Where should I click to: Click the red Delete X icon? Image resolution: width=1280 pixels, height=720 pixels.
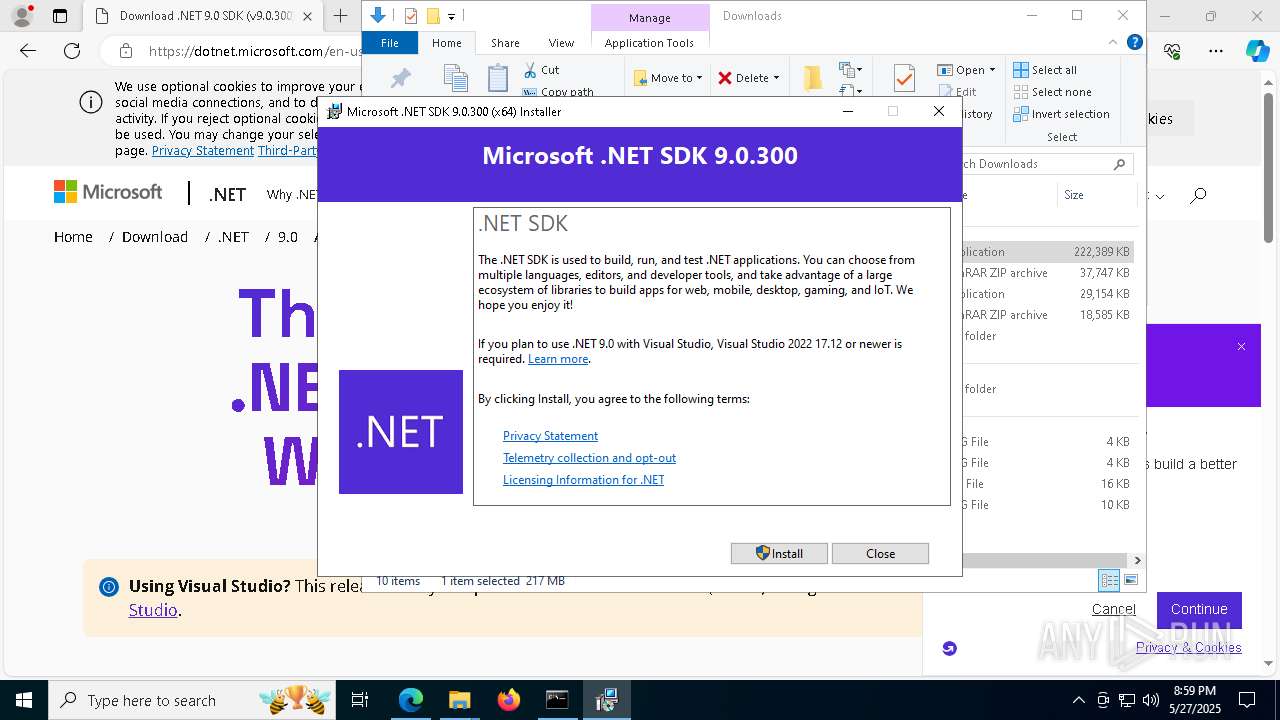(725, 78)
